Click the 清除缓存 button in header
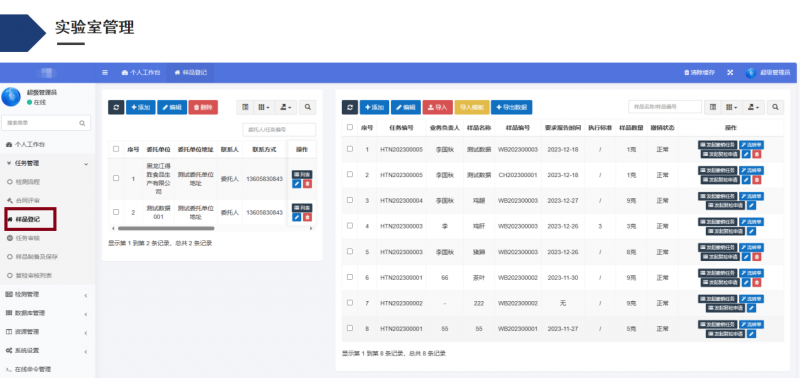 pos(699,72)
